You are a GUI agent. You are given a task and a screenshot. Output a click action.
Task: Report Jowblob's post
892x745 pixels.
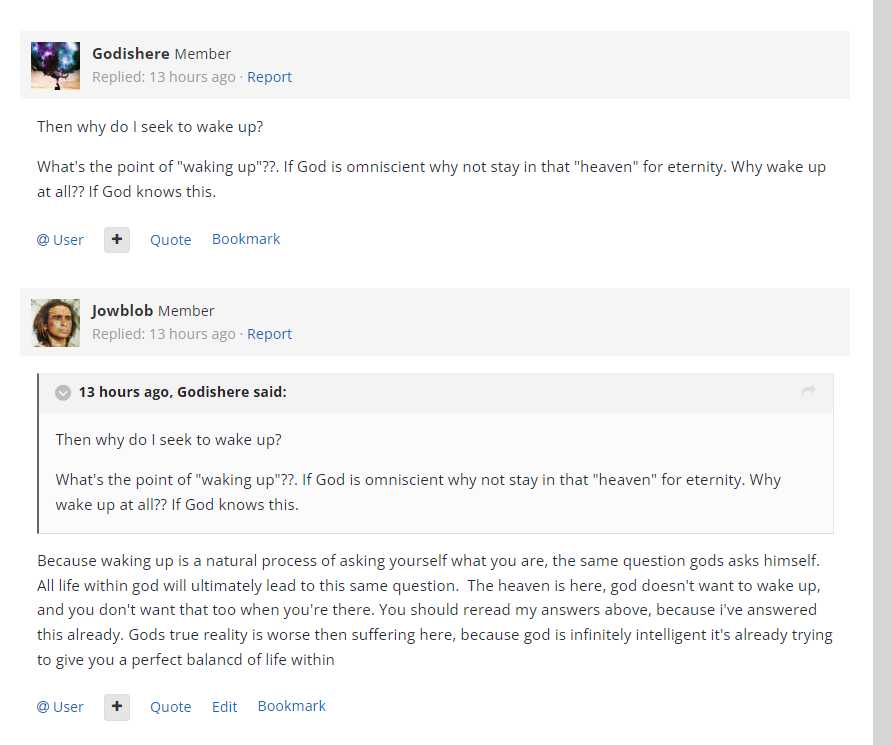tap(269, 334)
